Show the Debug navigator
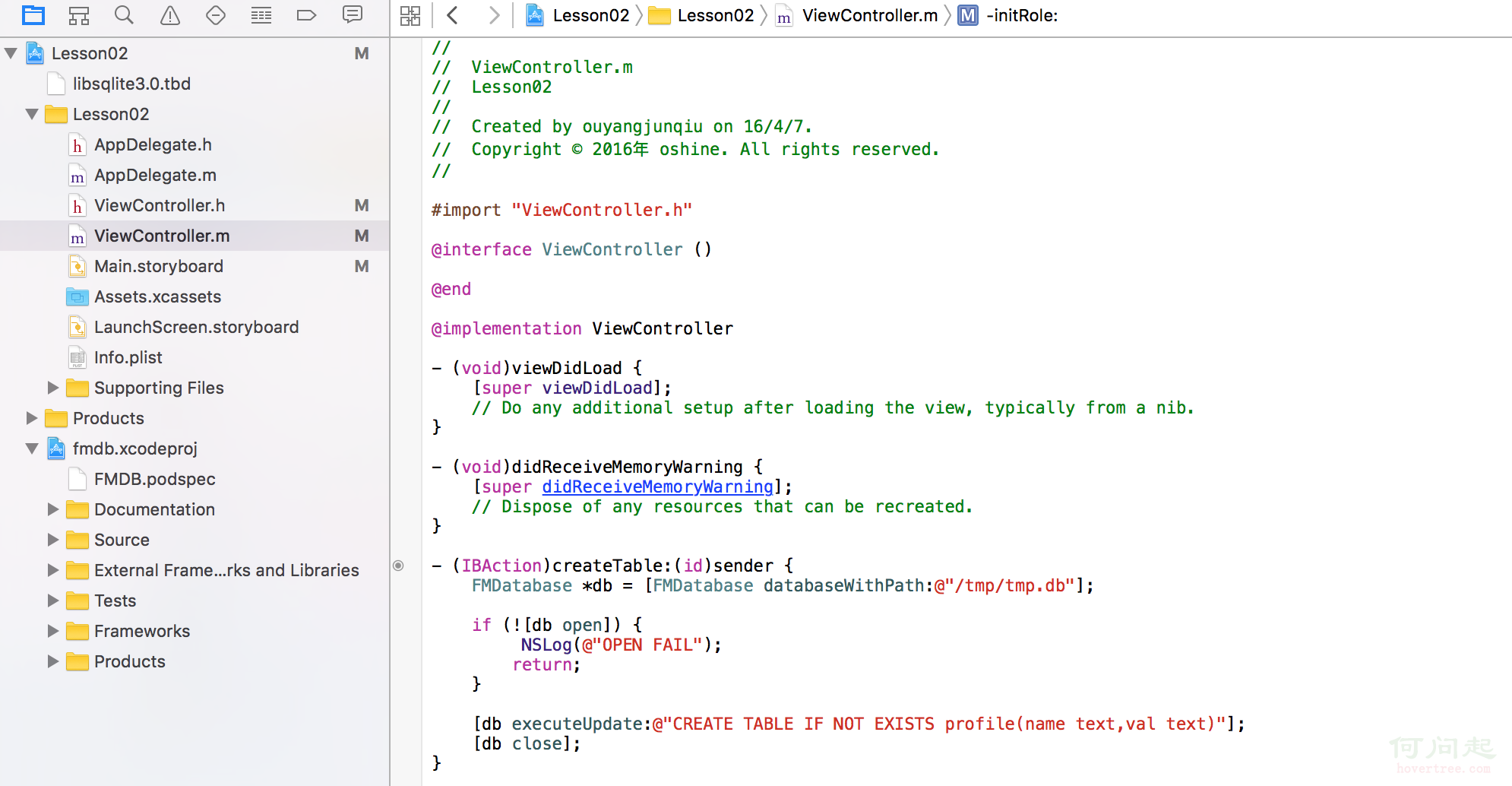 (261, 15)
